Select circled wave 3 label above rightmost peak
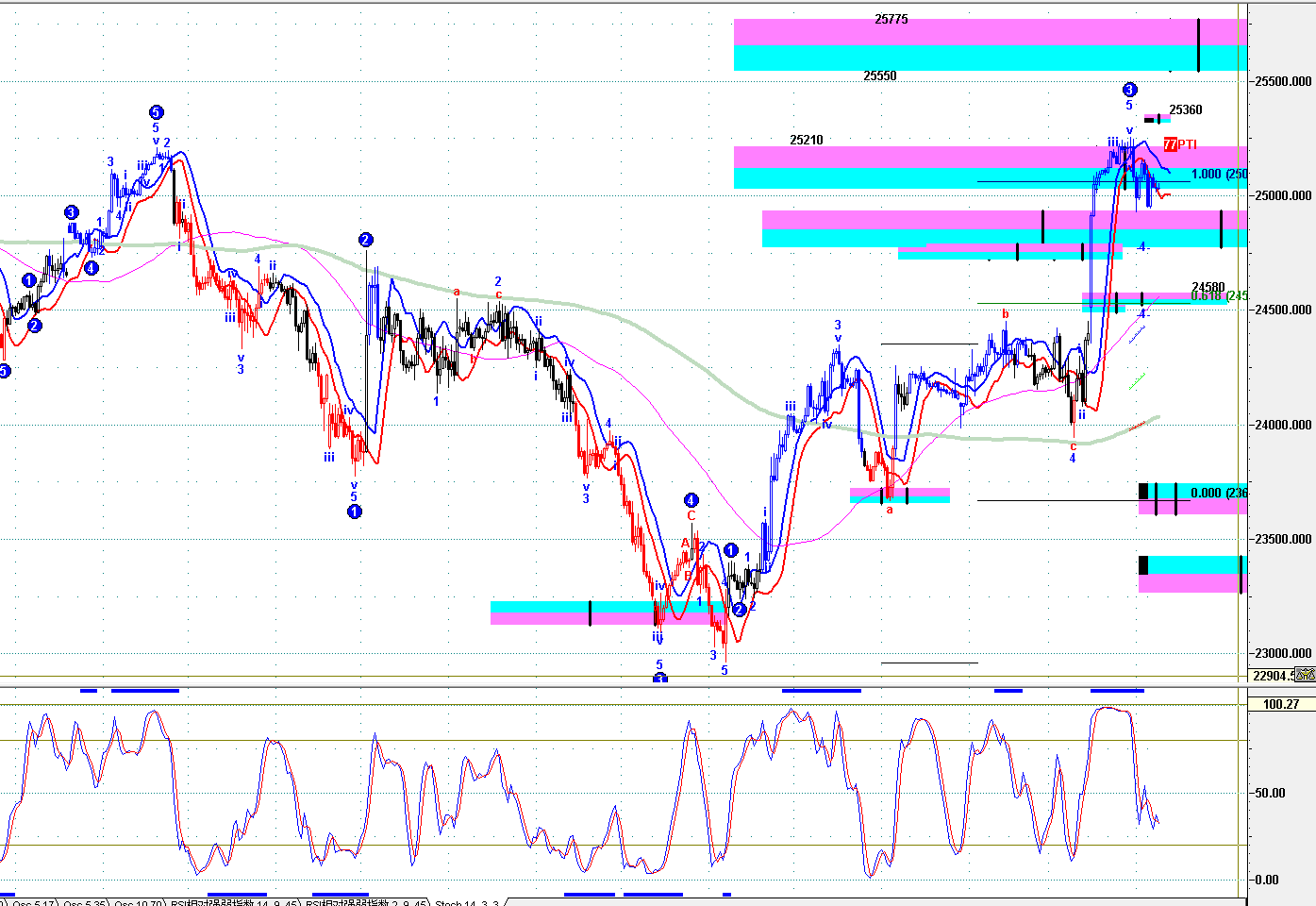Image resolution: width=1316 pixels, height=906 pixels. [x=1129, y=90]
